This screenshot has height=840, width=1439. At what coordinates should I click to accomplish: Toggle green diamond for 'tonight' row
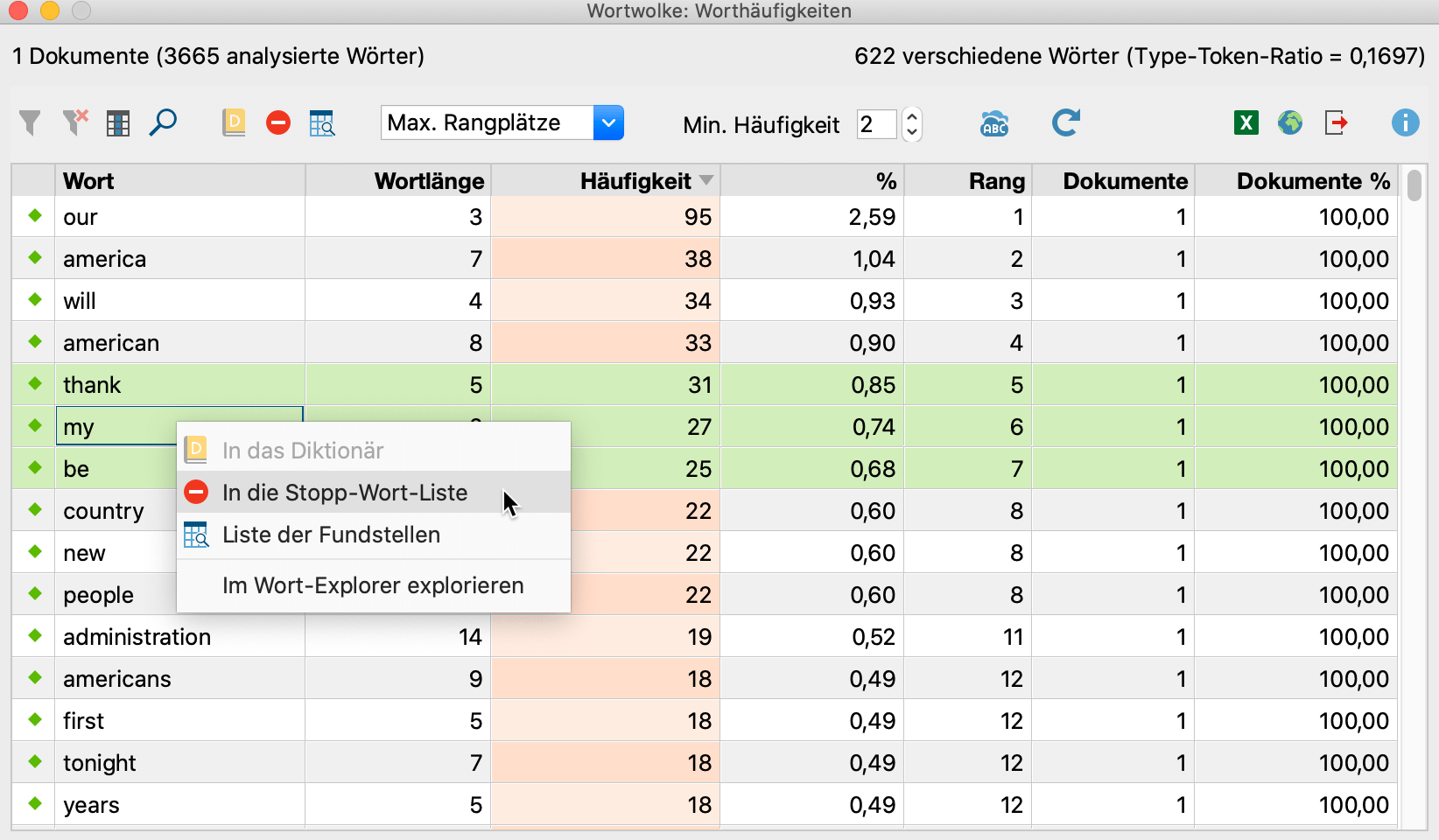(x=35, y=761)
